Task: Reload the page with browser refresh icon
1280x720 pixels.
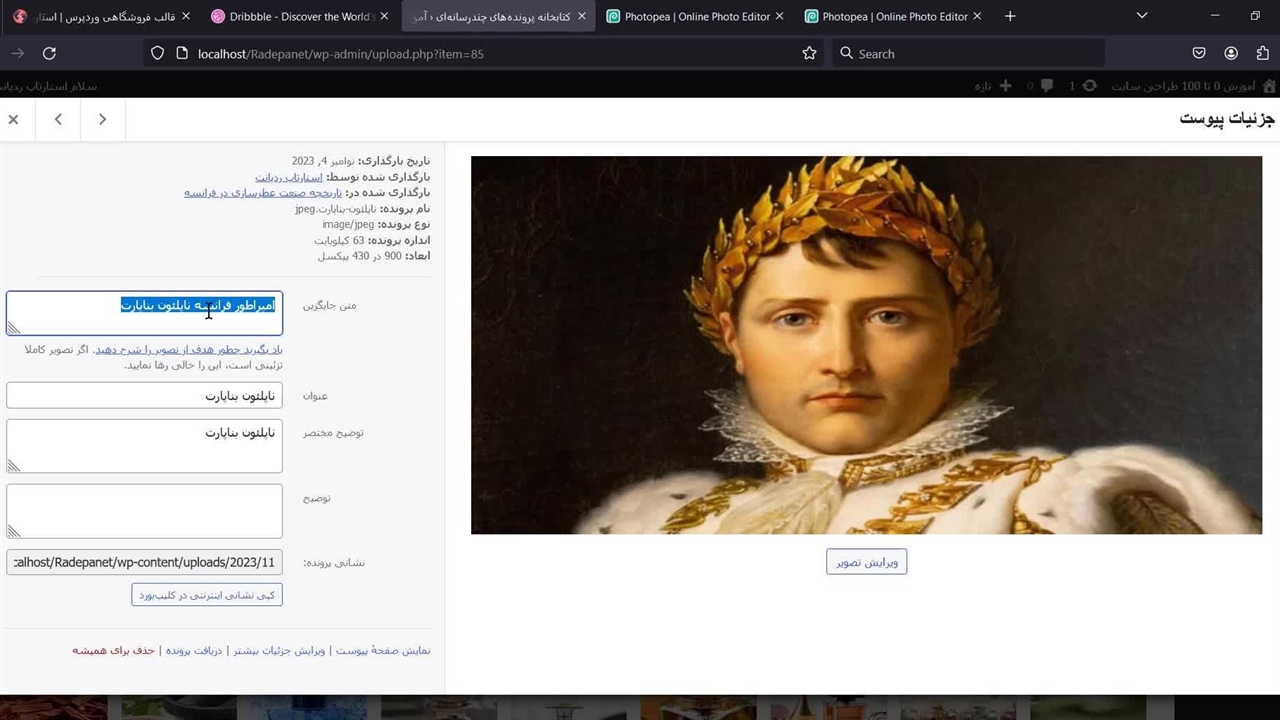Action: tap(49, 53)
